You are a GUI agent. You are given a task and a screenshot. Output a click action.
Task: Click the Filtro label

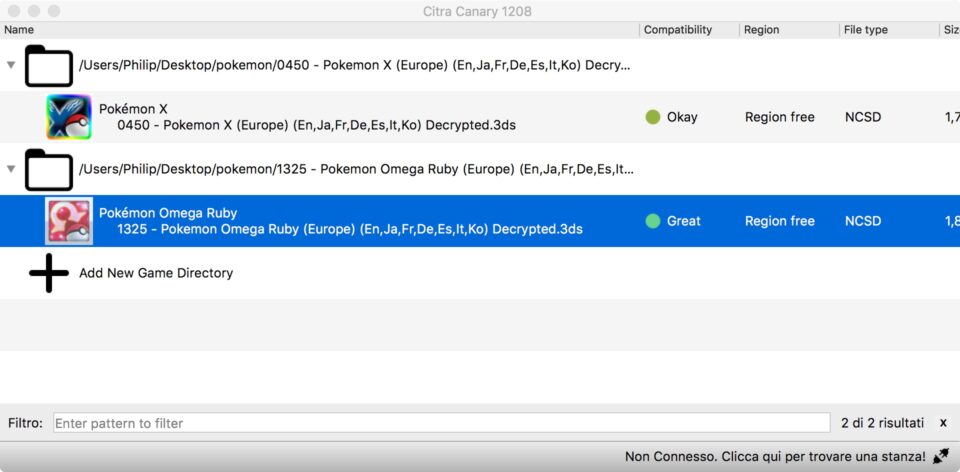tap(25, 423)
